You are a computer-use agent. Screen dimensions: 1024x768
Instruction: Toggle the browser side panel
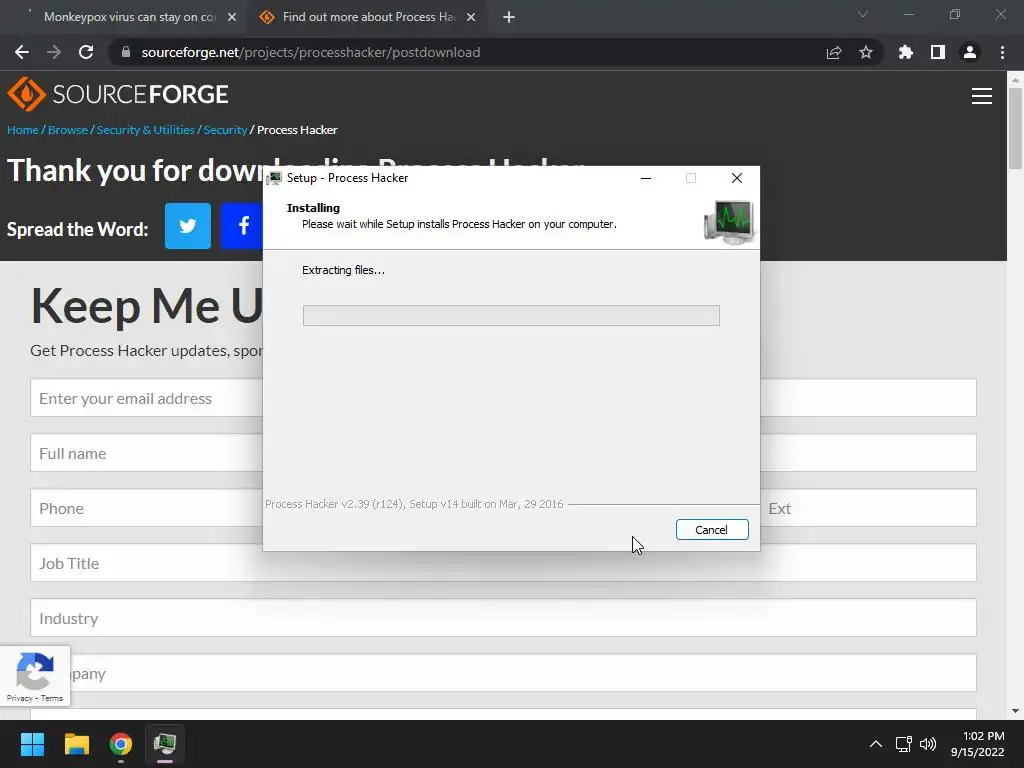pyautogui.click(x=938, y=52)
